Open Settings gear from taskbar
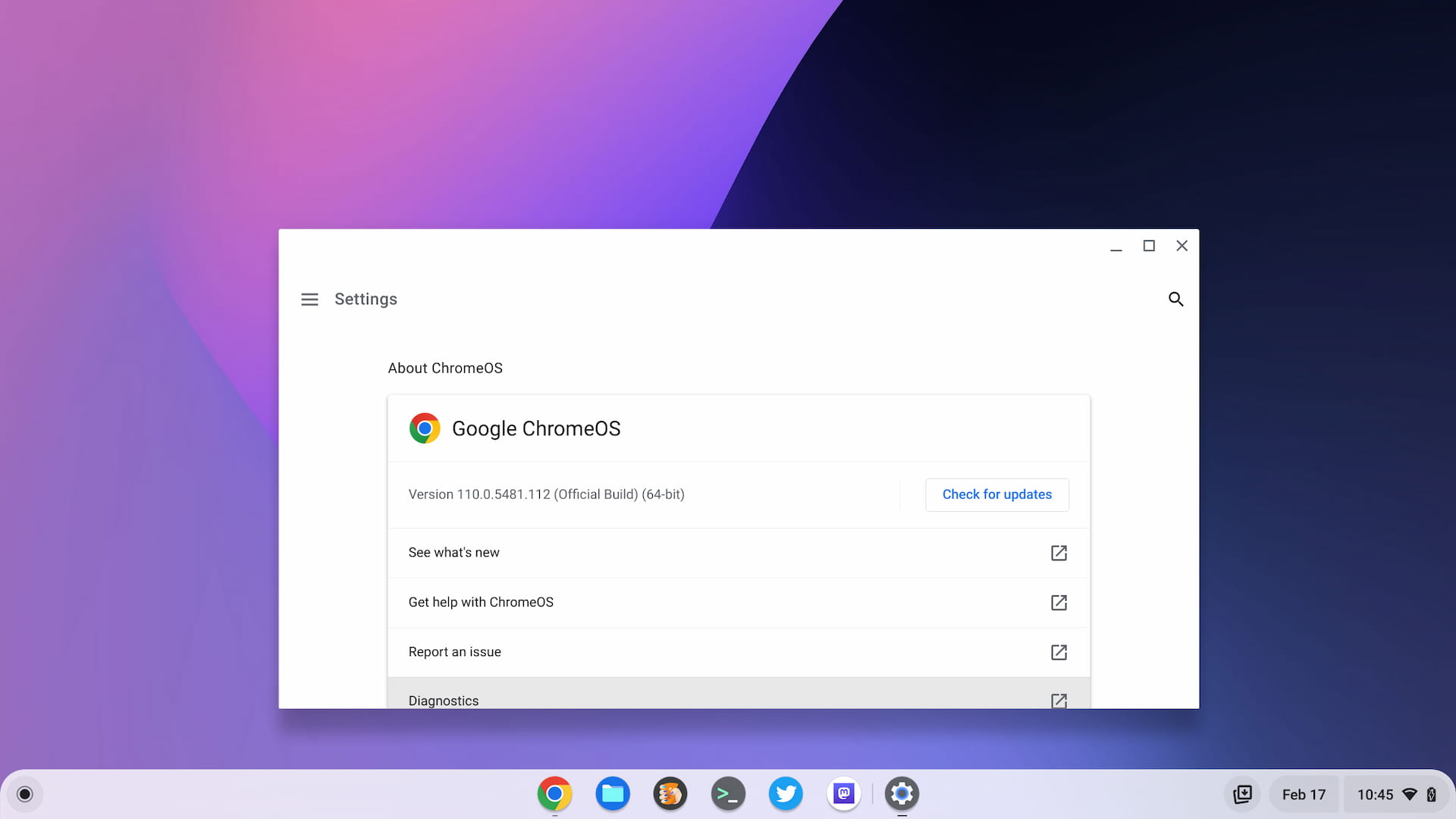The height and width of the screenshot is (819, 1456). pyautogui.click(x=900, y=793)
